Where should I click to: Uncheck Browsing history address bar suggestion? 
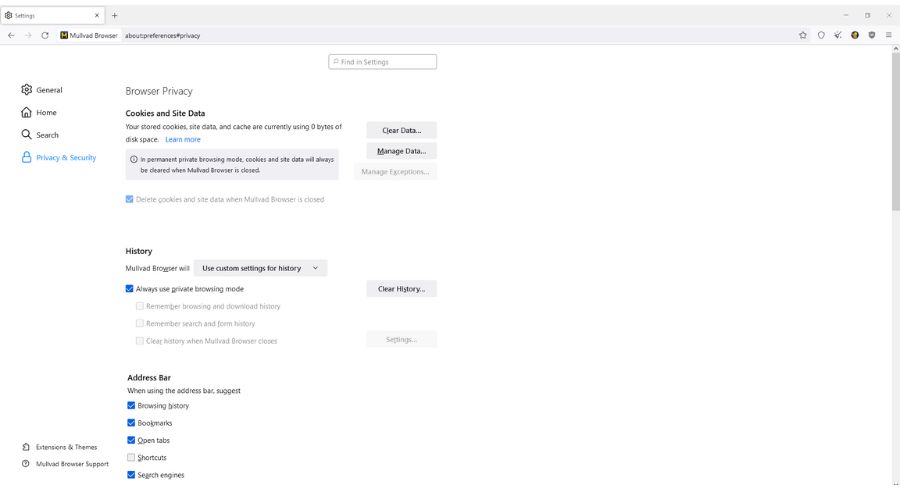pyautogui.click(x=131, y=406)
